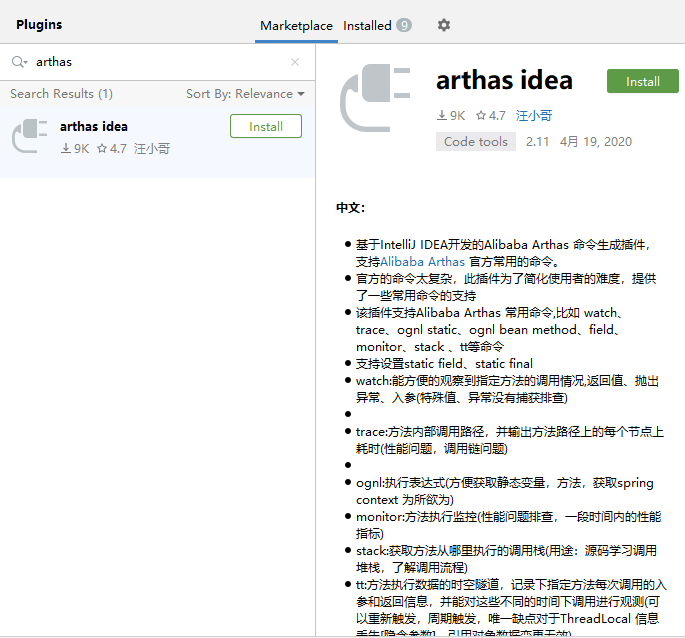Click the 9K downloads count in details
The image size is (685, 638).
451,116
